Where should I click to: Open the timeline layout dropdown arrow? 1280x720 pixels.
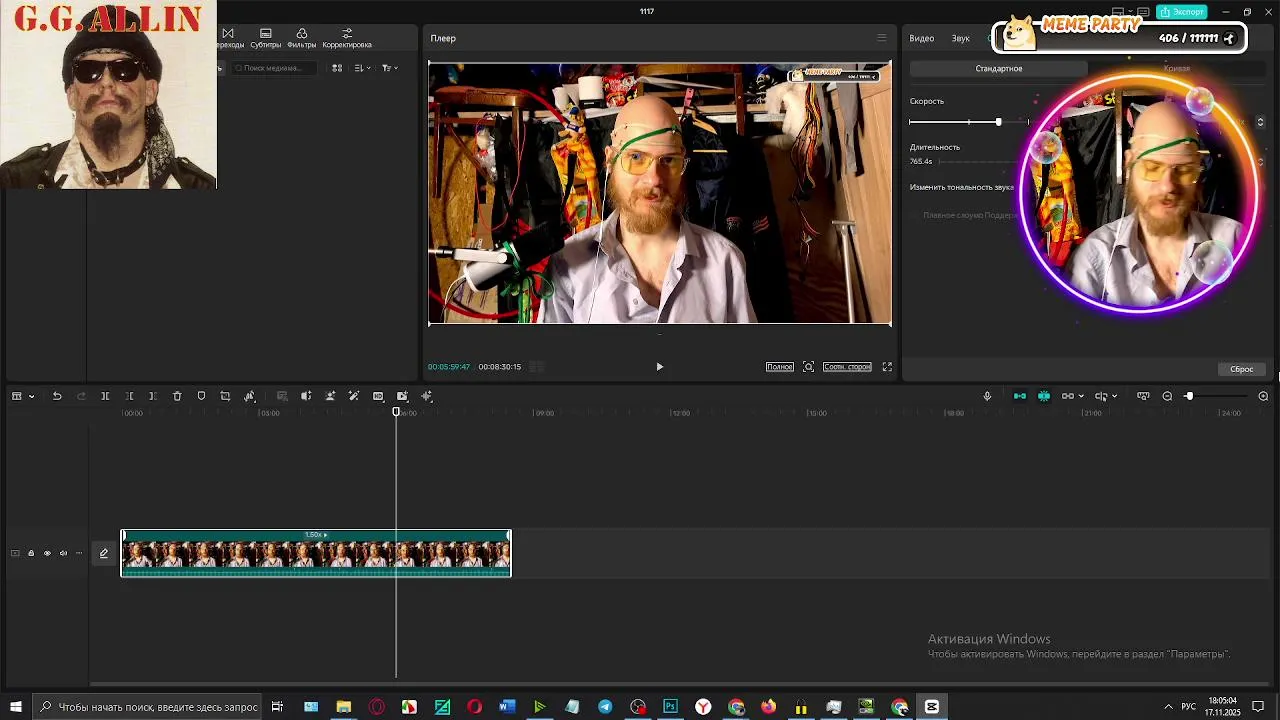31,396
